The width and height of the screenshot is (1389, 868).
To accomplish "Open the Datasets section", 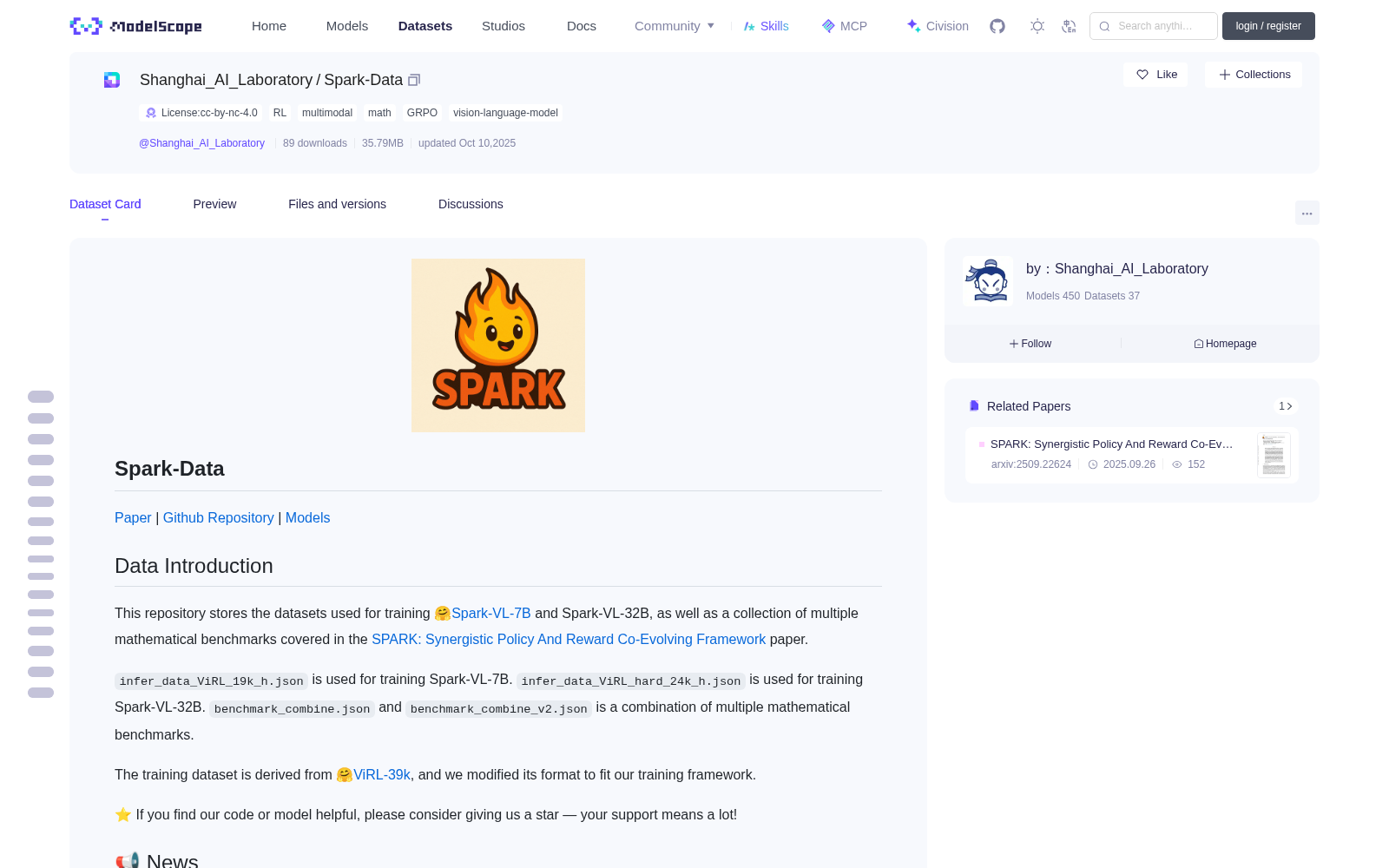I will (425, 26).
